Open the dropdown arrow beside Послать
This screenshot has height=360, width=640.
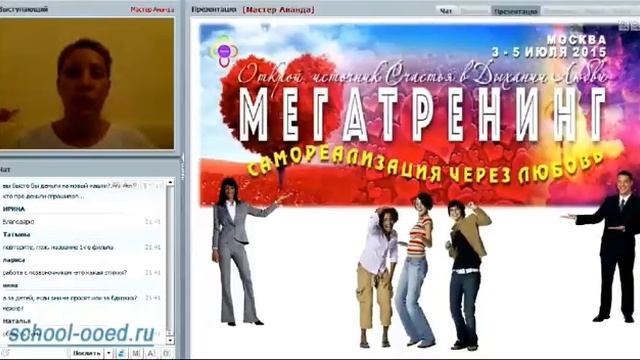[x=109, y=353]
